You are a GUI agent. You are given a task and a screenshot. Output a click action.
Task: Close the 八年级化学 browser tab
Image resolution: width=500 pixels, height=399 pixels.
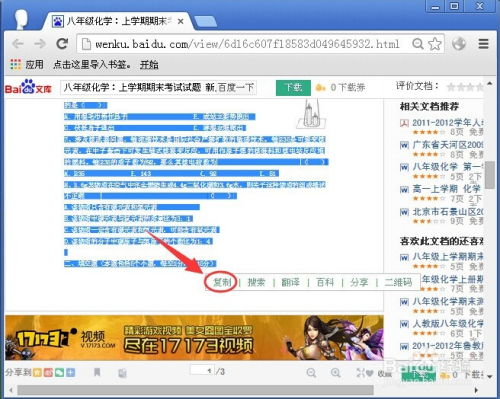[180, 22]
